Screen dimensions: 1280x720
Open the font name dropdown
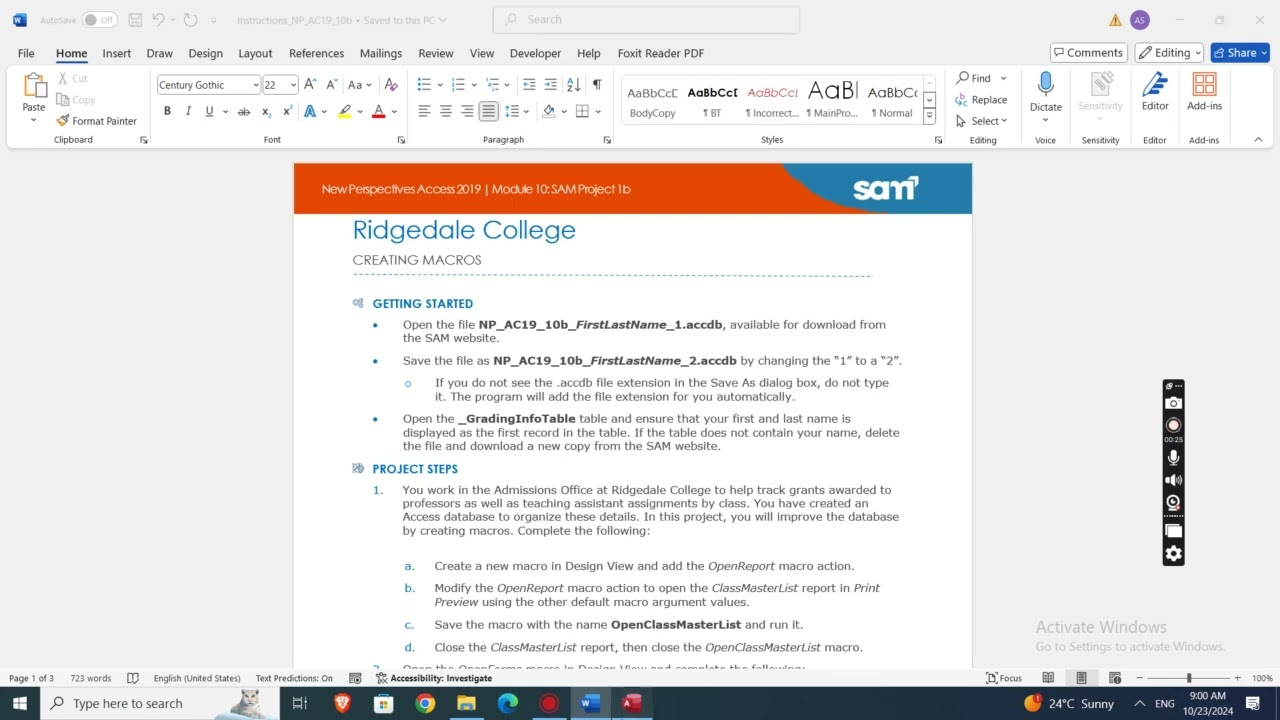click(256, 85)
